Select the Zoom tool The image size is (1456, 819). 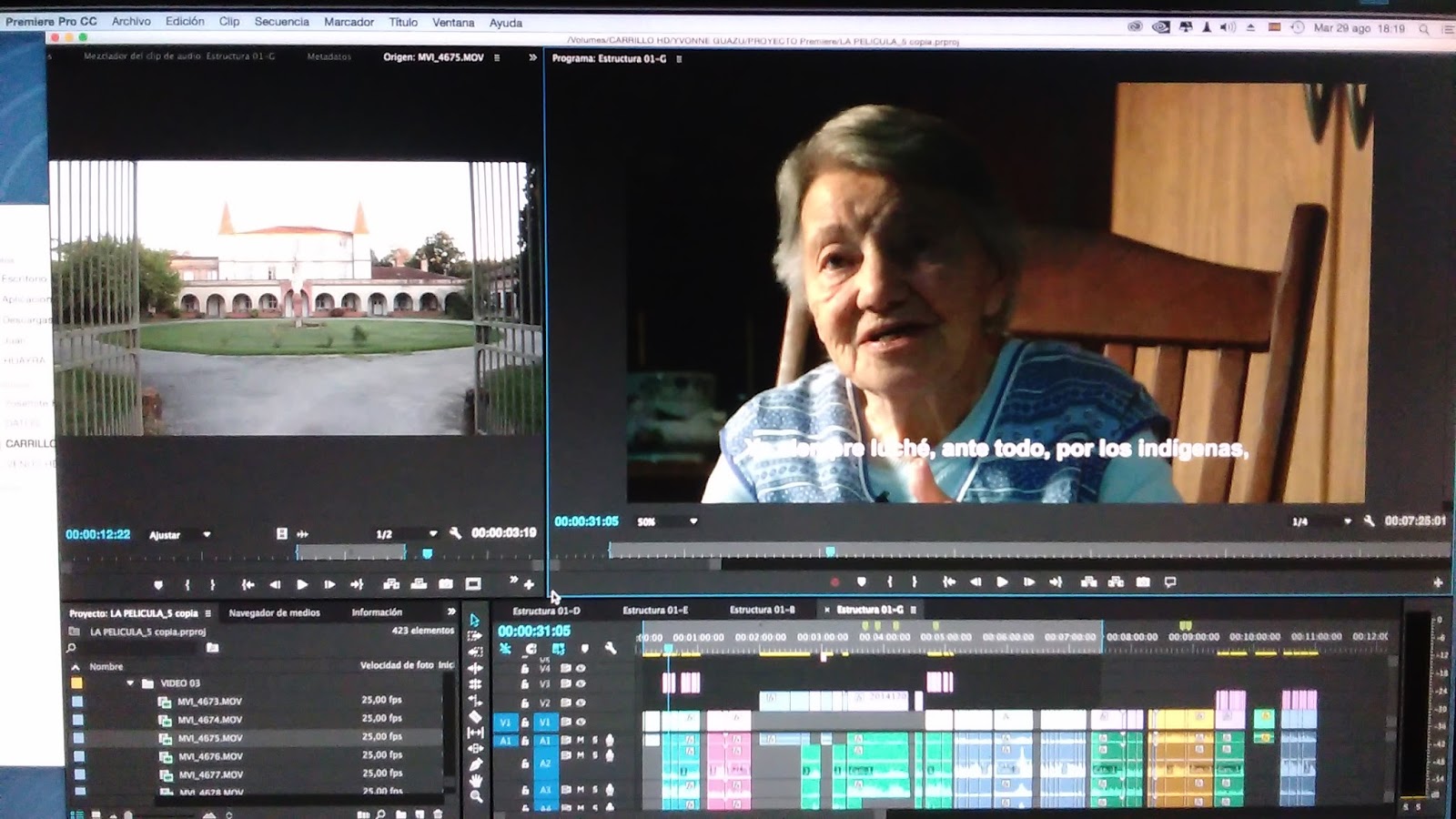tap(475, 797)
